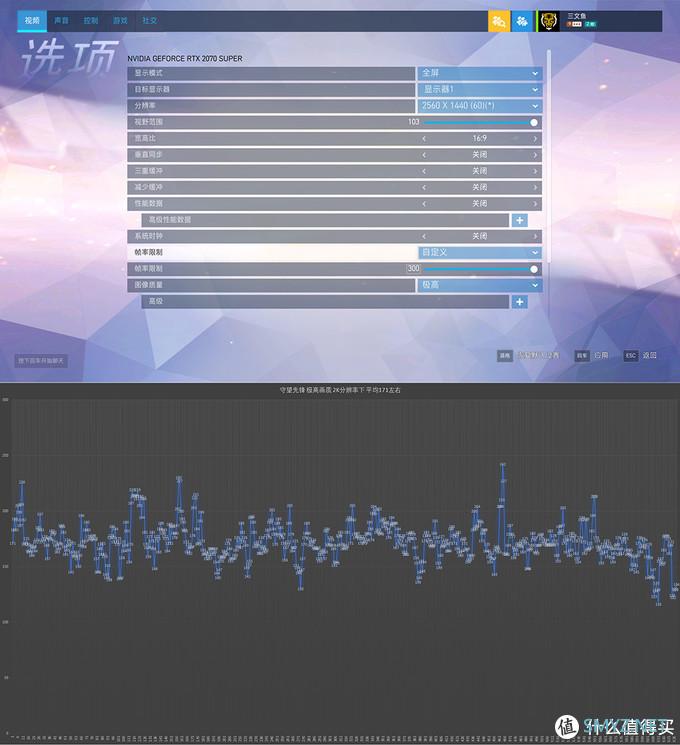Viewport: 680px width, 745px height.
Task: Open the 目标显示器 dropdown showing 显示器1
Action: 479,89
